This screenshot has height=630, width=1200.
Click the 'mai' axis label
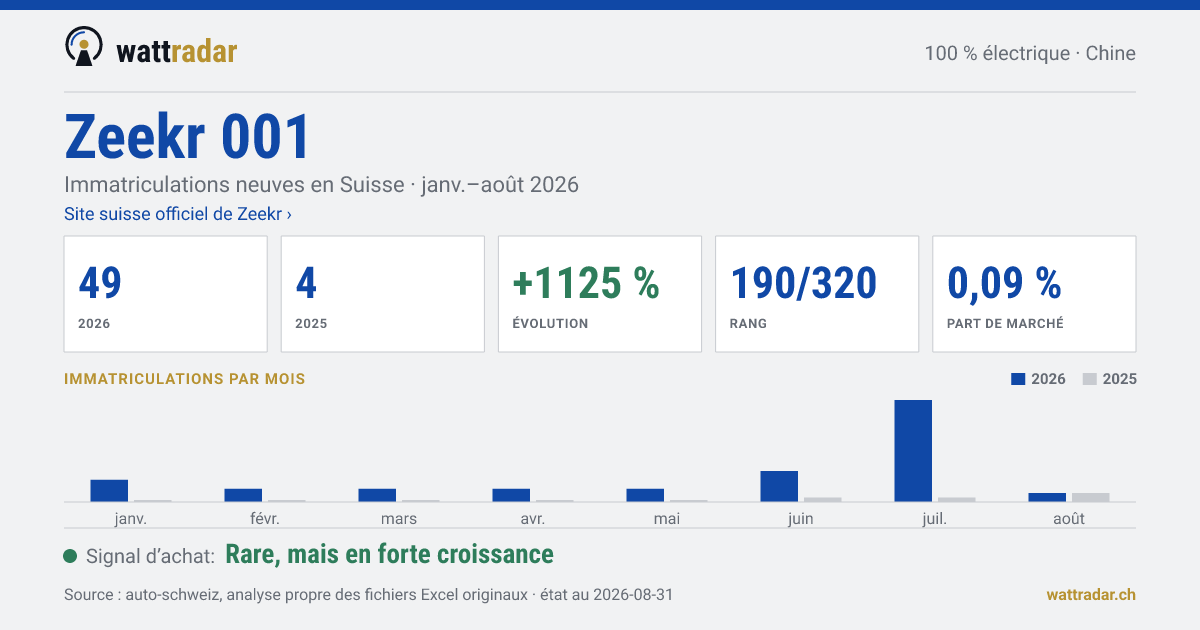click(667, 518)
